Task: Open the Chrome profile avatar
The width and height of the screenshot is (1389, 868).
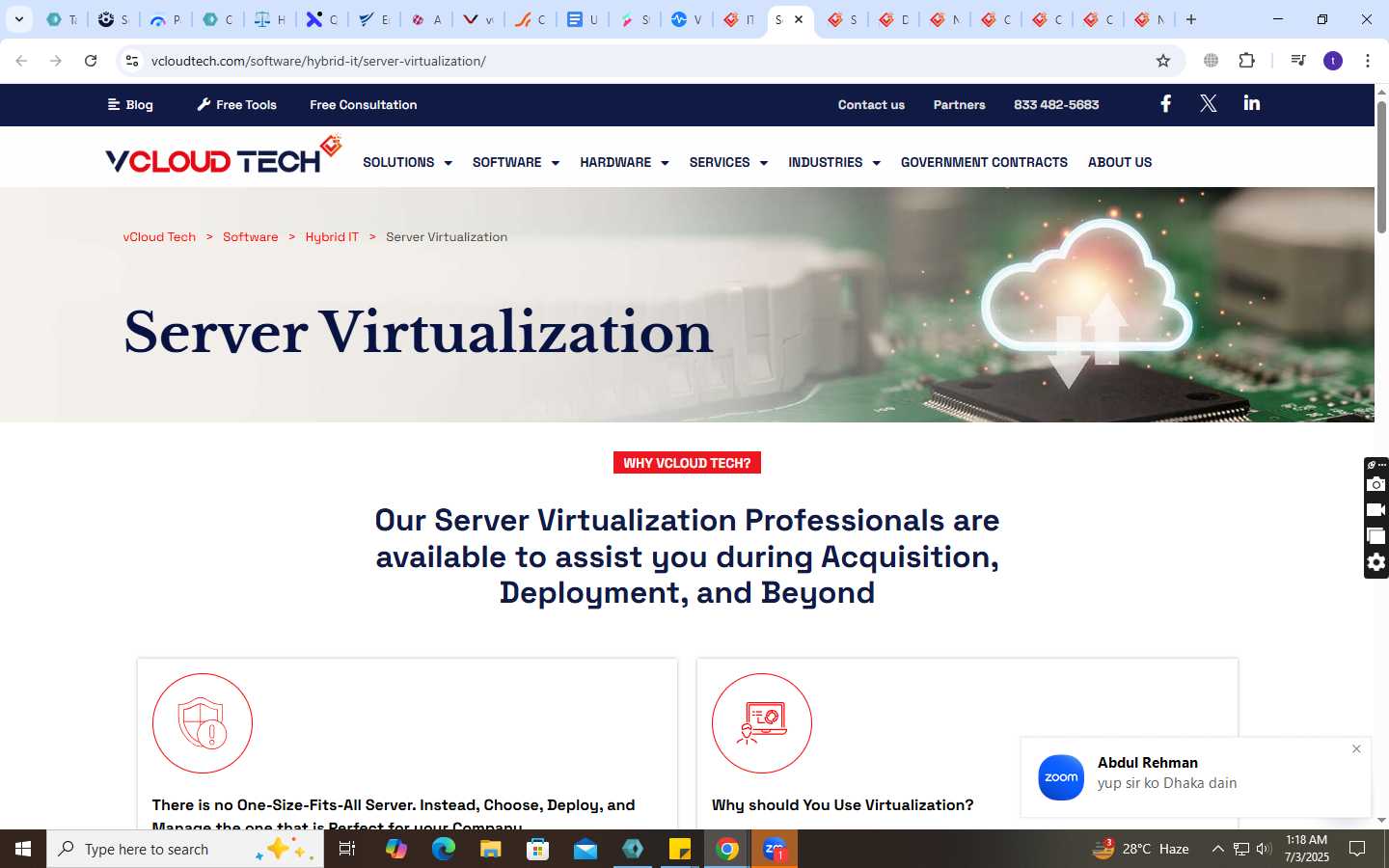Action: 1333,61
